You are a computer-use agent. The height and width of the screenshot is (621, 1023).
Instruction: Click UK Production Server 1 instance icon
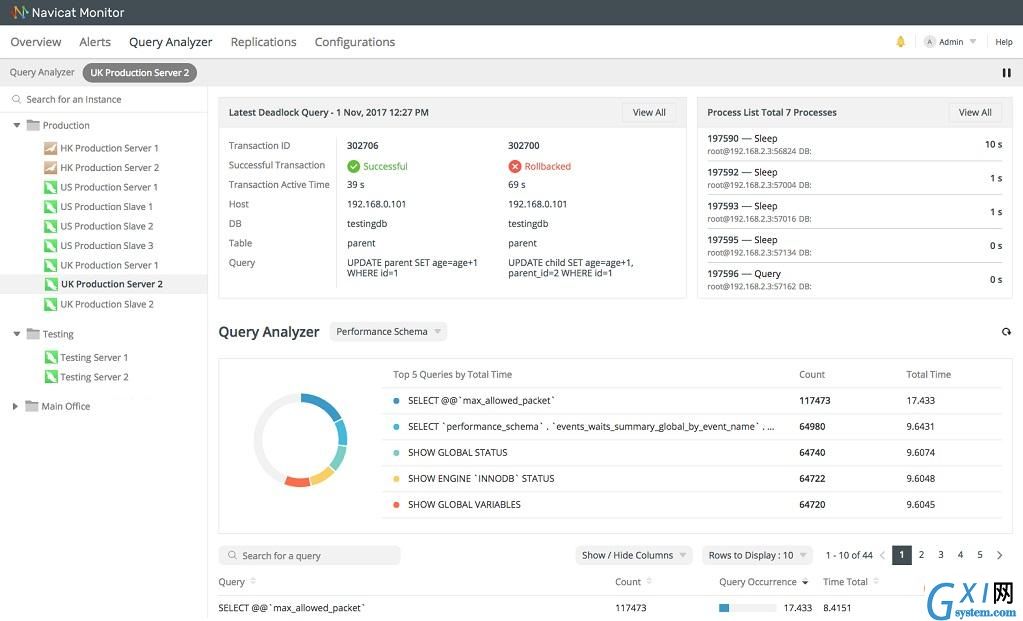pyautogui.click(x=50, y=265)
